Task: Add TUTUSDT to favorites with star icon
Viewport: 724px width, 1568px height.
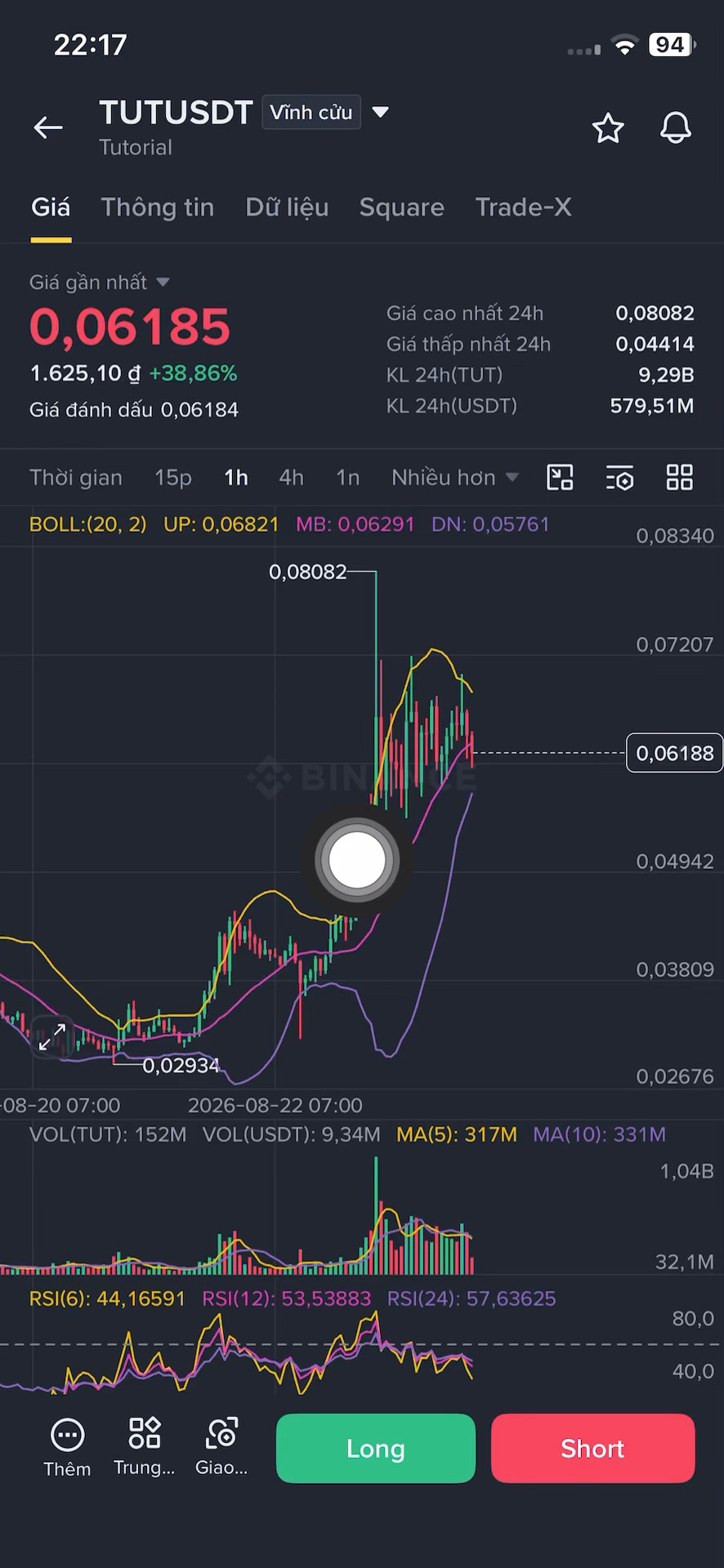Action: [x=608, y=128]
